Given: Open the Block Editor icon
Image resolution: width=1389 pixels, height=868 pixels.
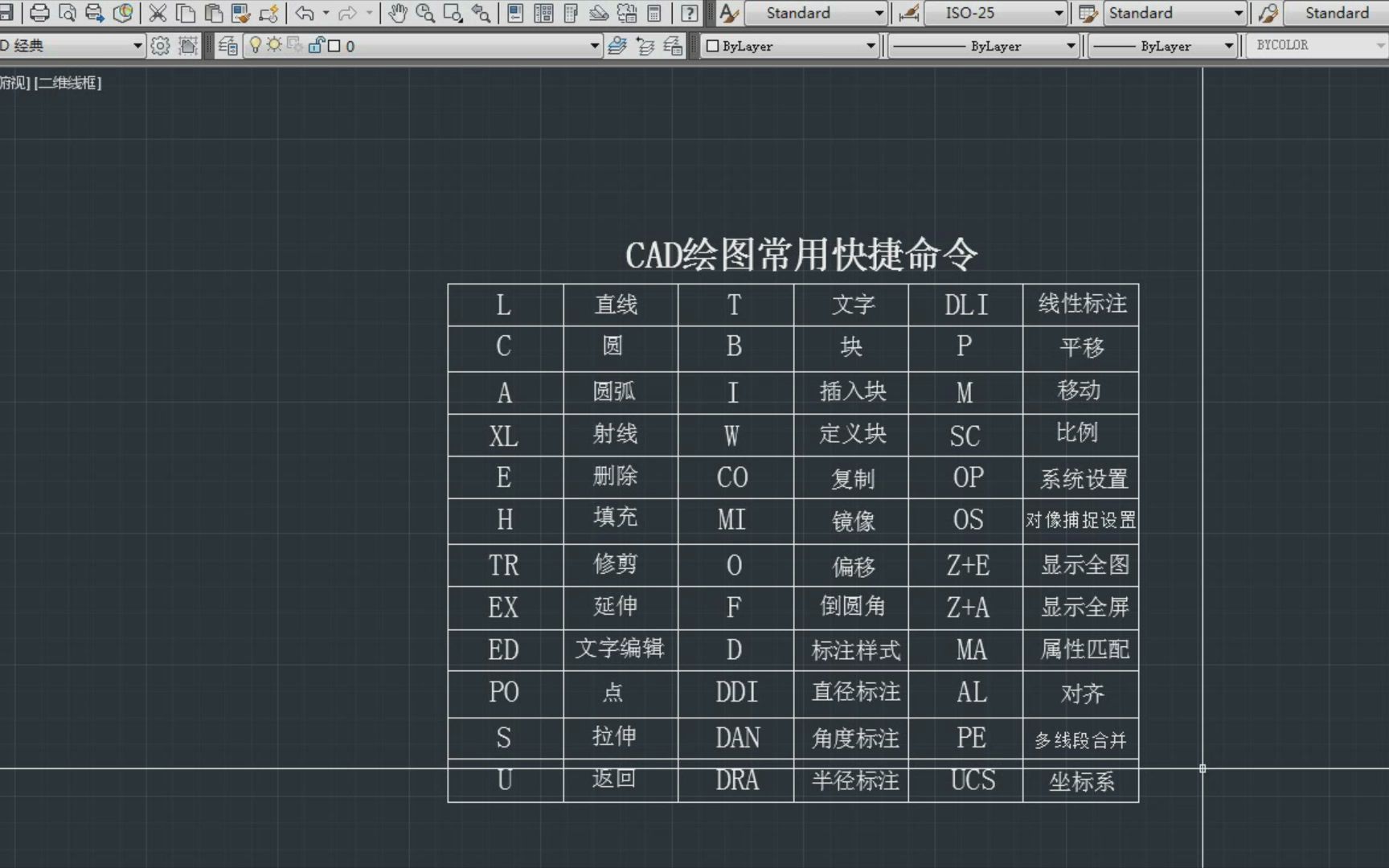Looking at the screenshot, I should [x=268, y=13].
